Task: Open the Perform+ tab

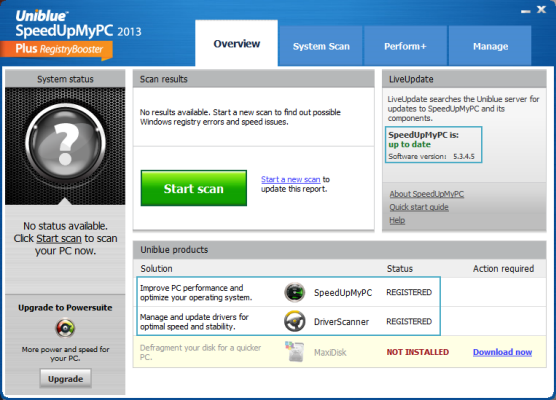Action: 405,46
